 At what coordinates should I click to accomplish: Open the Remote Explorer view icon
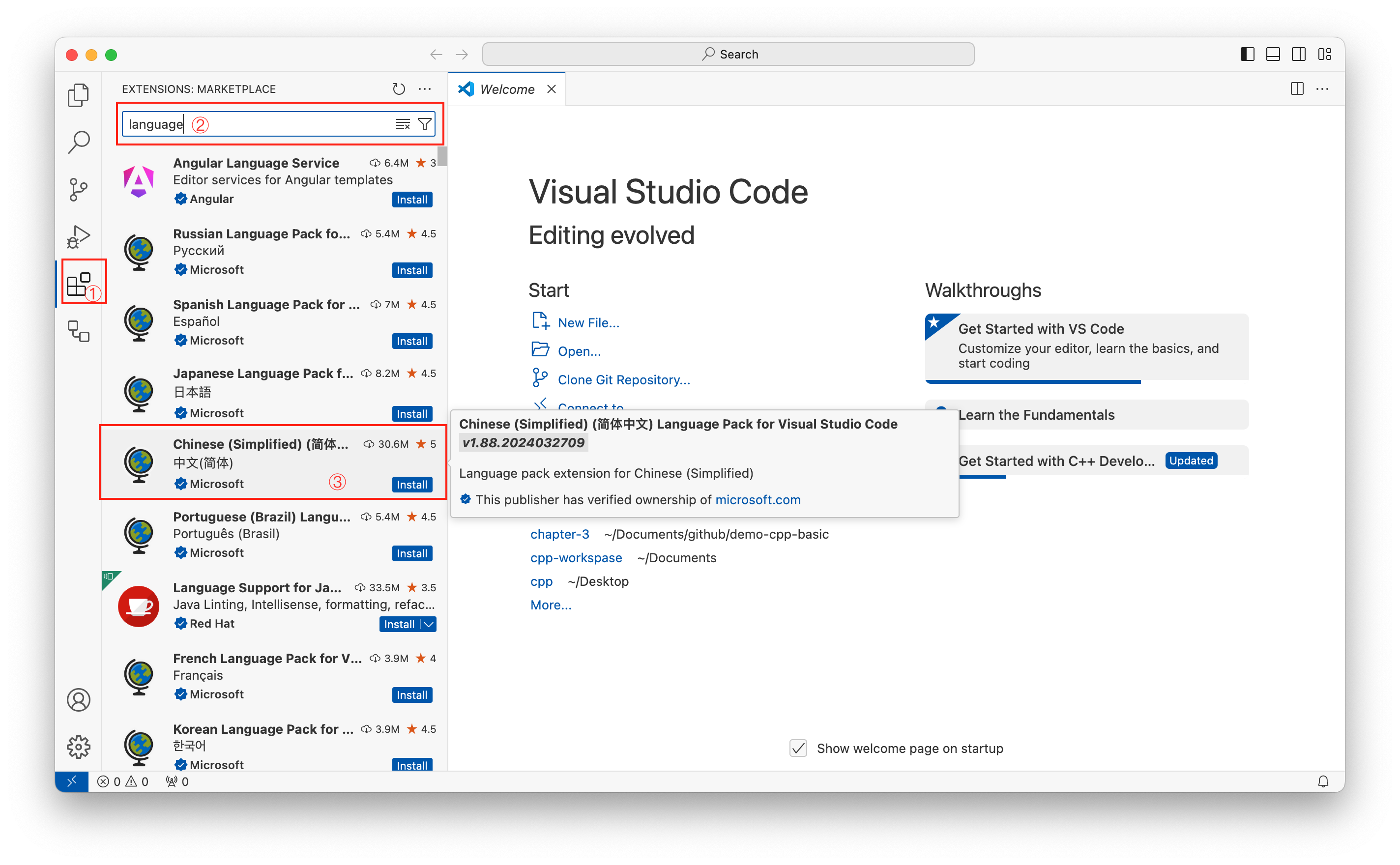click(x=78, y=331)
